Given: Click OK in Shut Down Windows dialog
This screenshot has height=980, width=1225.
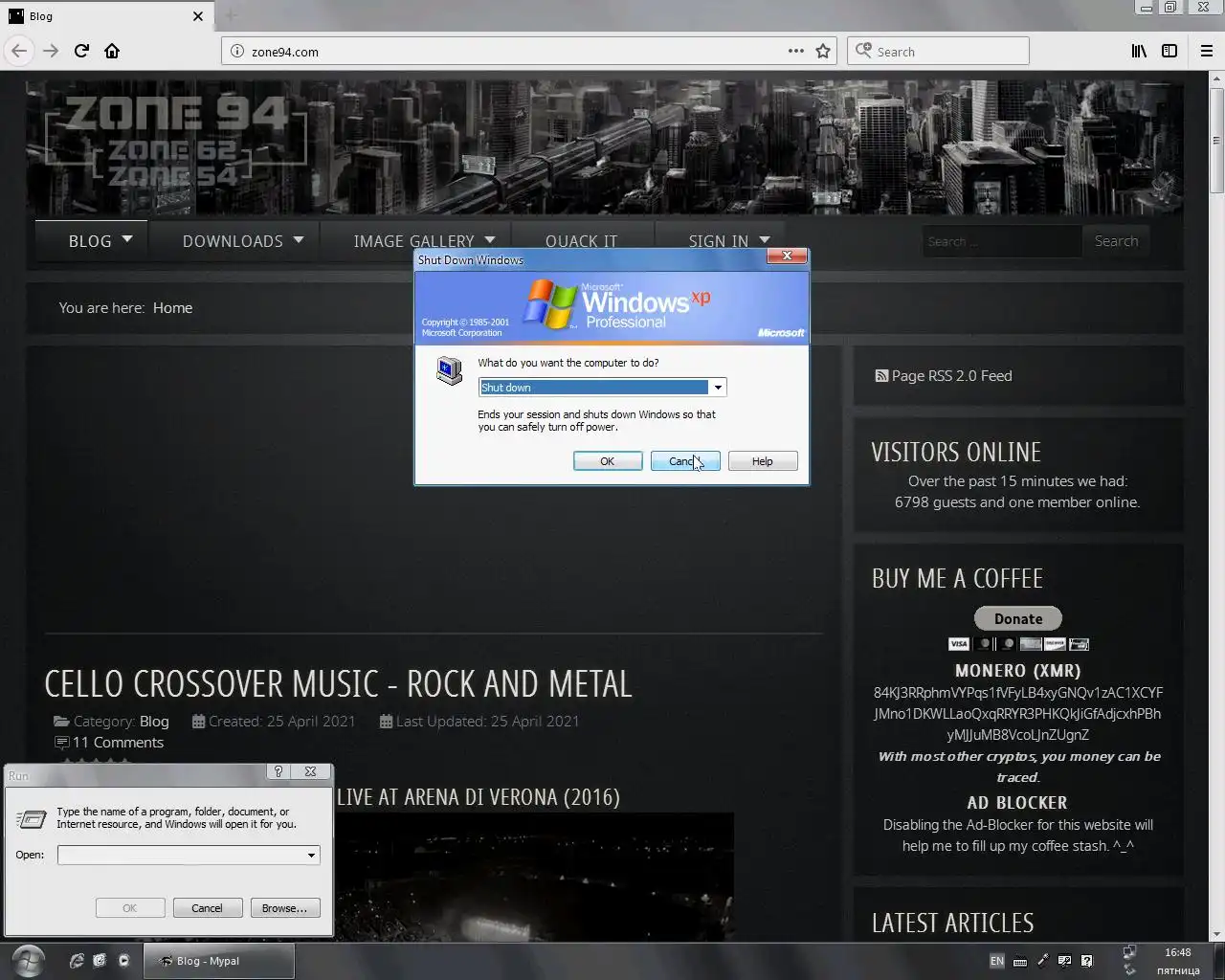Looking at the screenshot, I should 608,461.
